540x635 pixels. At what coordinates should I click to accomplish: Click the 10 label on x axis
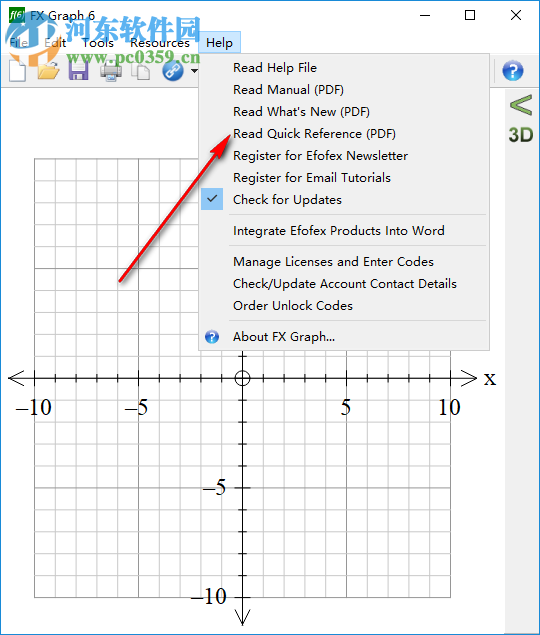point(450,407)
